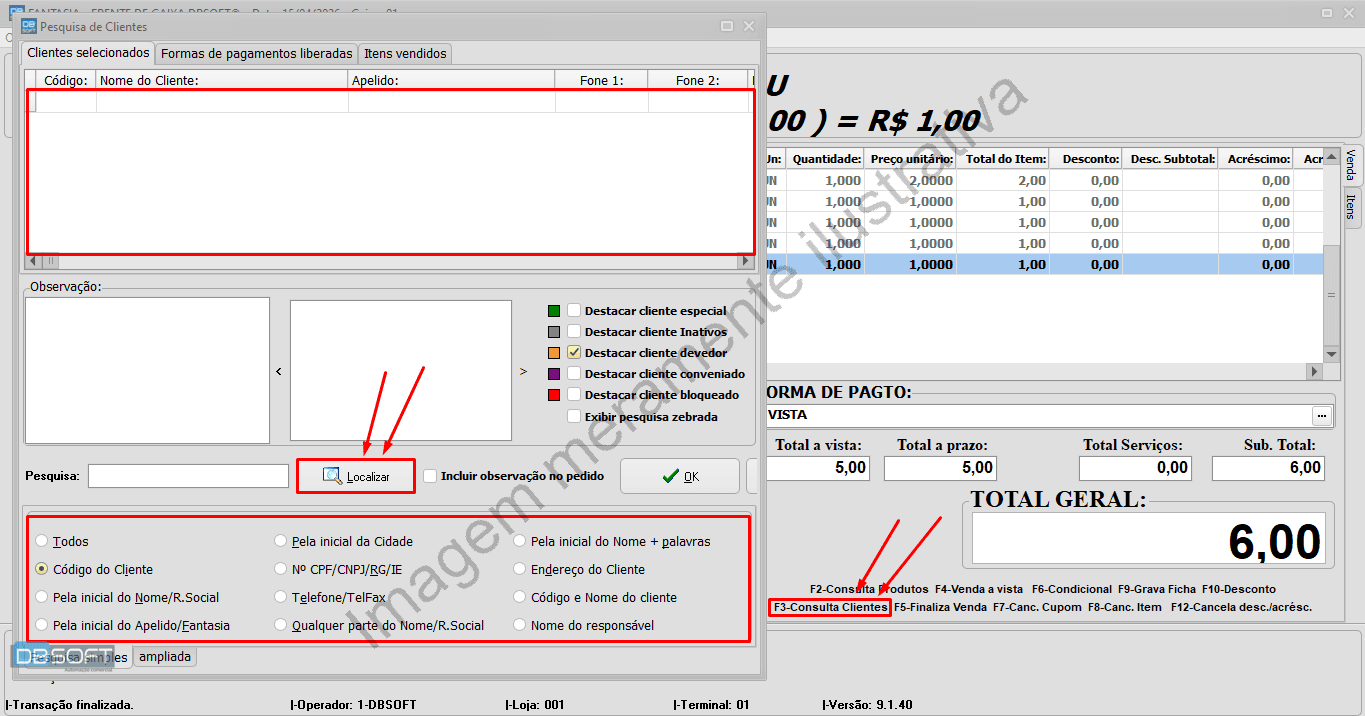Switch to the Itens vendidos tab
The height and width of the screenshot is (716, 1365).
tap(404, 54)
